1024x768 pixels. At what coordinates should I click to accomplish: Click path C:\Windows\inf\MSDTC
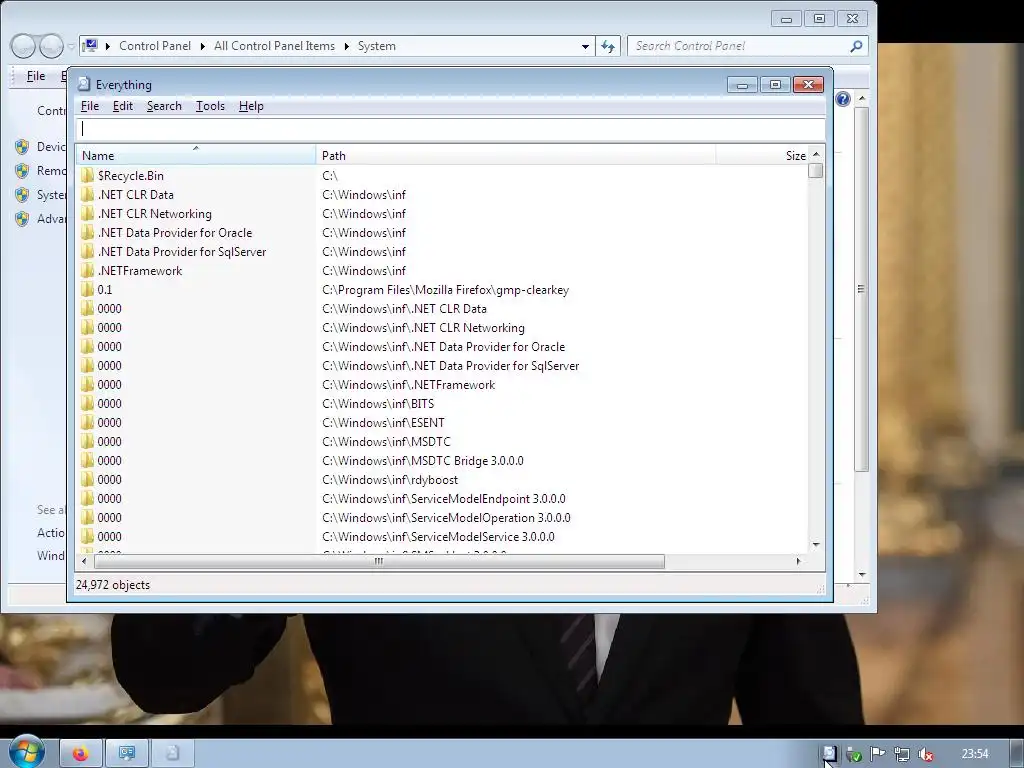[386, 441]
